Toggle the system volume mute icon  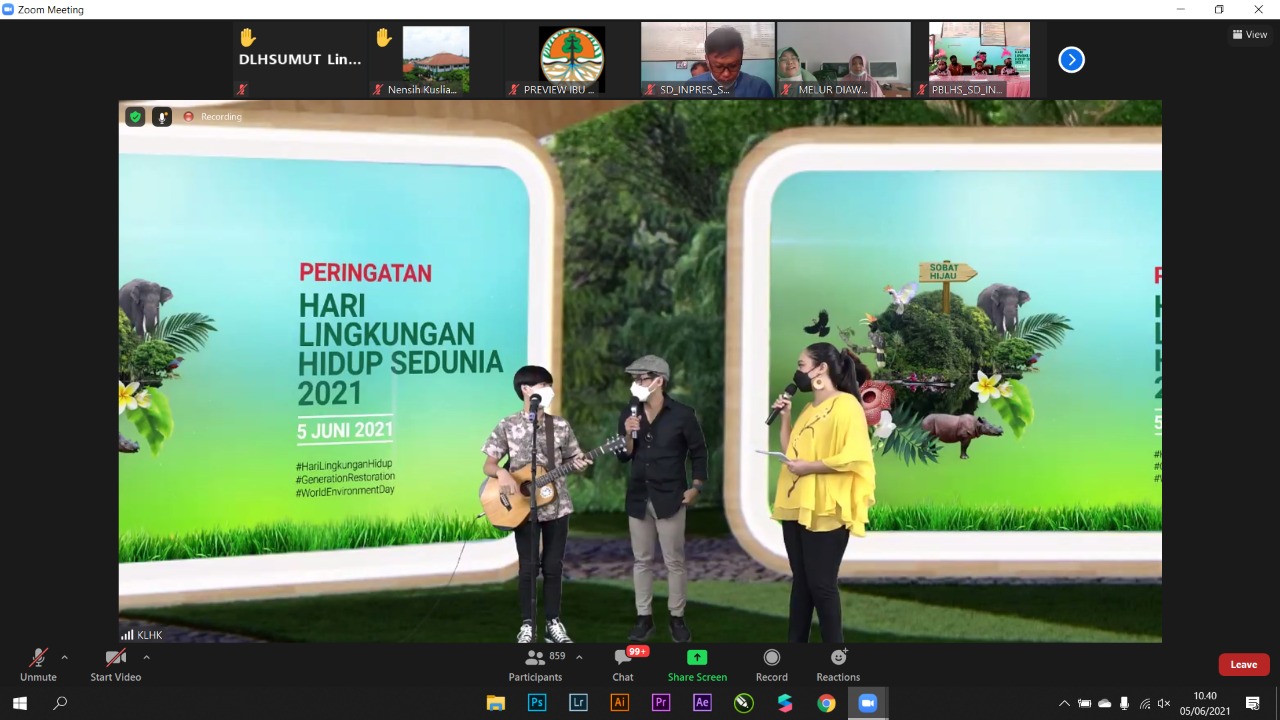click(1164, 703)
